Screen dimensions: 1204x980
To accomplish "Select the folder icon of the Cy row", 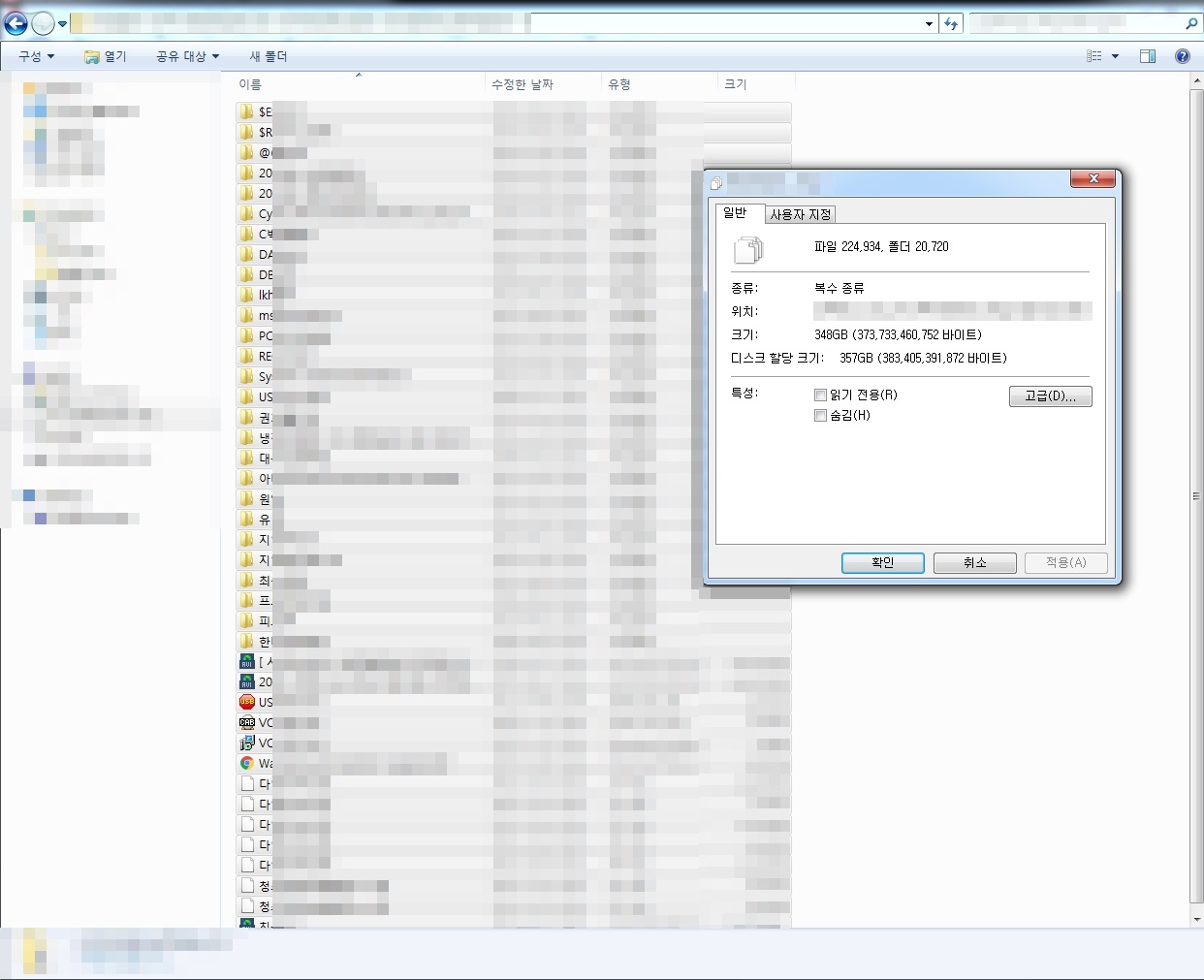I will [x=247, y=213].
